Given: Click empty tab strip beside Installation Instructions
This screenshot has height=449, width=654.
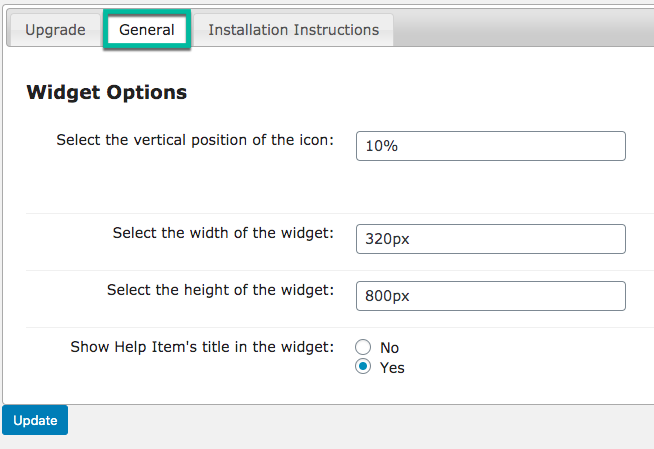Looking at the screenshot, I should (521, 29).
